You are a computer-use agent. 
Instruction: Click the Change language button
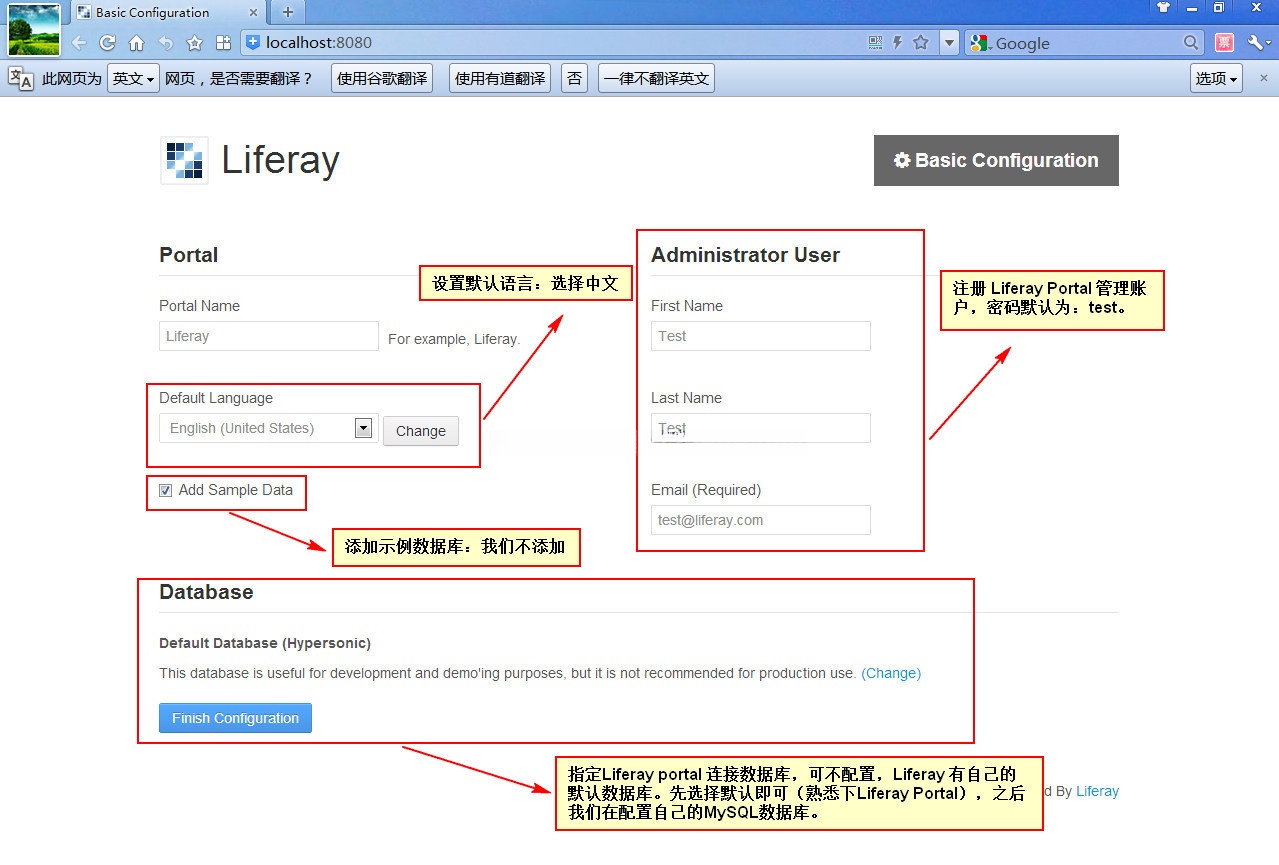pos(421,431)
